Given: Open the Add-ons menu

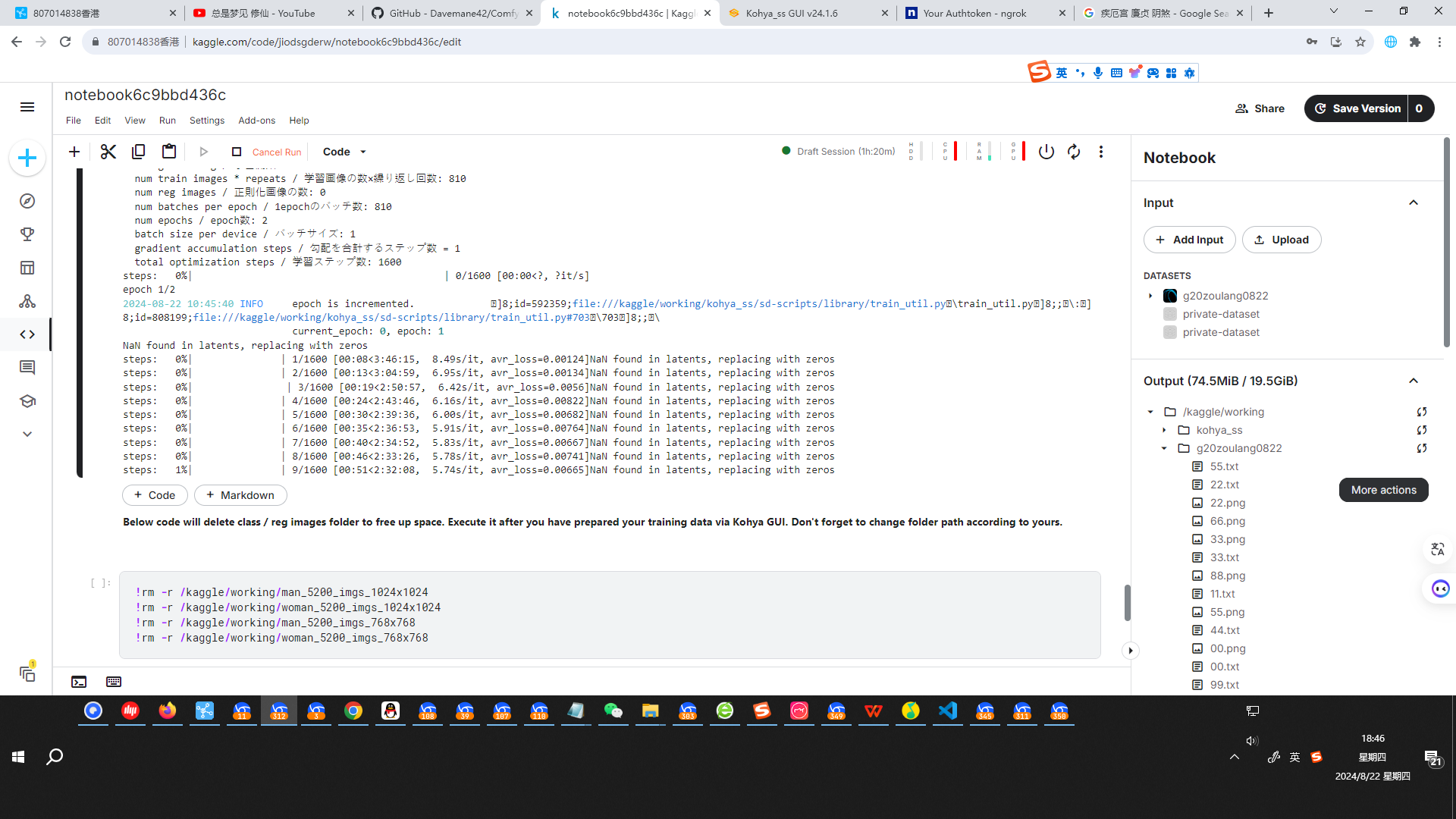Looking at the screenshot, I should point(256,121).
